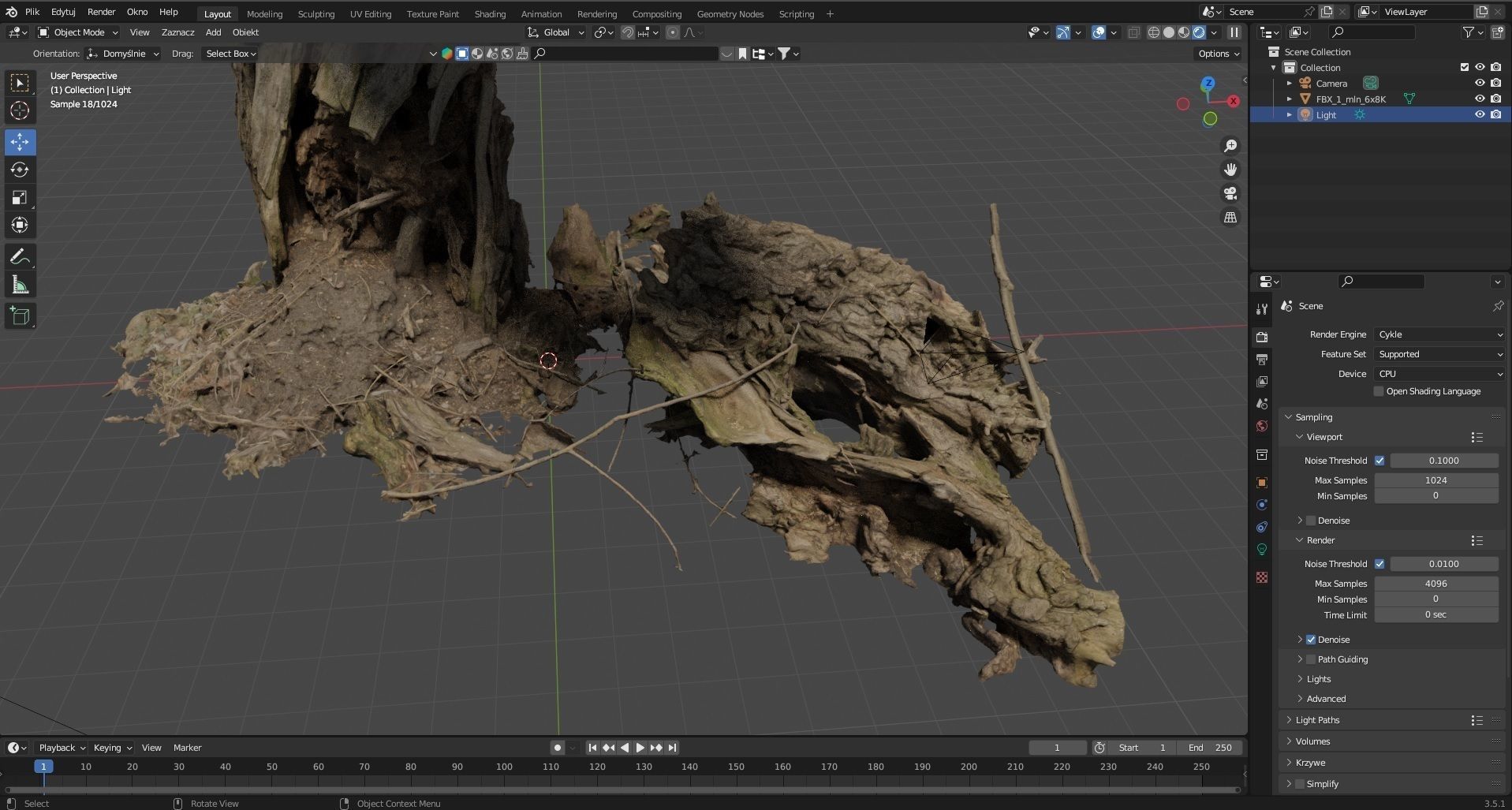Screen dimensions: 1512x810
Task: Open the Device dropdown
Action: 1439,374
